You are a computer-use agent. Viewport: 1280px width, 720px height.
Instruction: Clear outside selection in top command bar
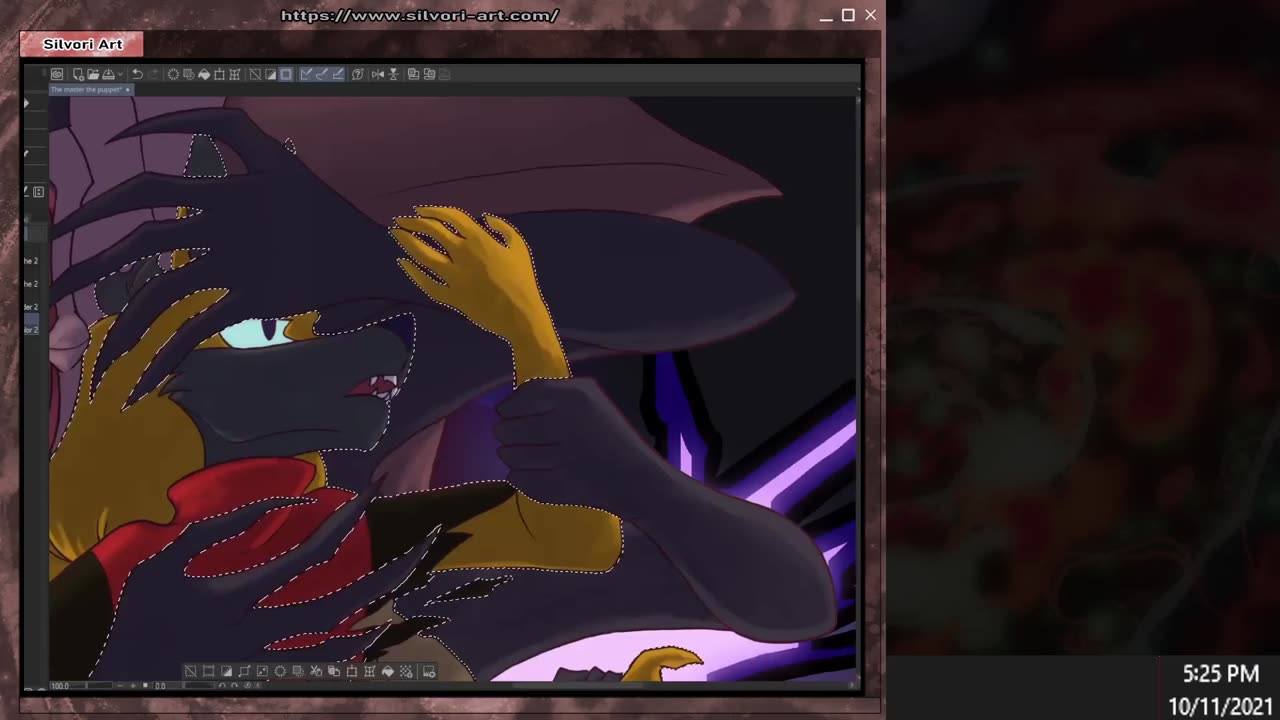(x=189, y=74)
